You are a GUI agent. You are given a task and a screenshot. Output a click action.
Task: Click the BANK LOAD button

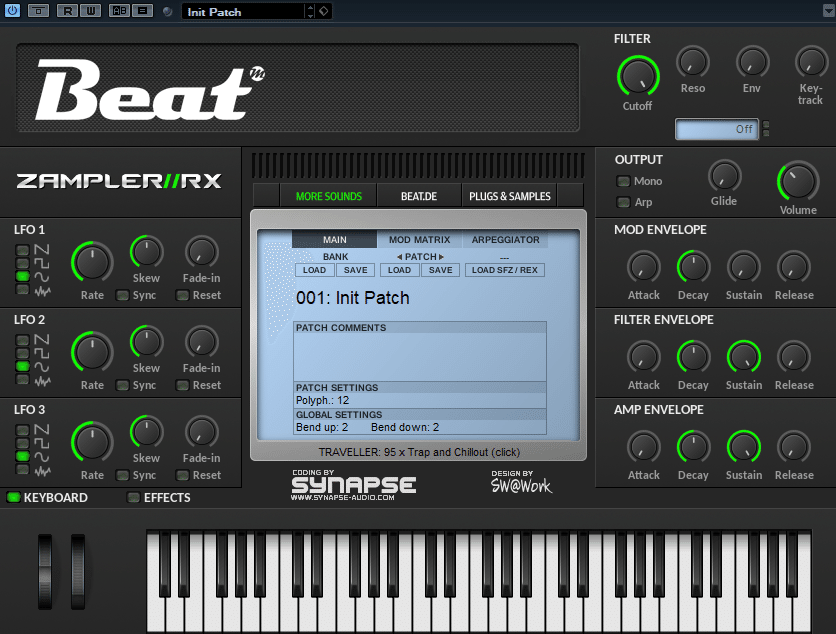pyautogui.click(x=315, y=270)
